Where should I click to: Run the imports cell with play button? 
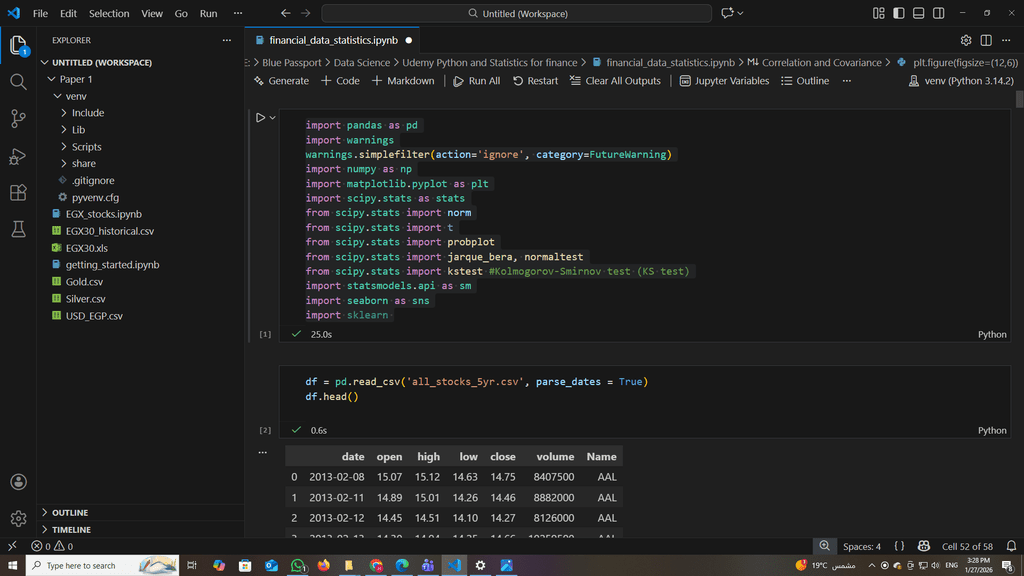[260, 118]
